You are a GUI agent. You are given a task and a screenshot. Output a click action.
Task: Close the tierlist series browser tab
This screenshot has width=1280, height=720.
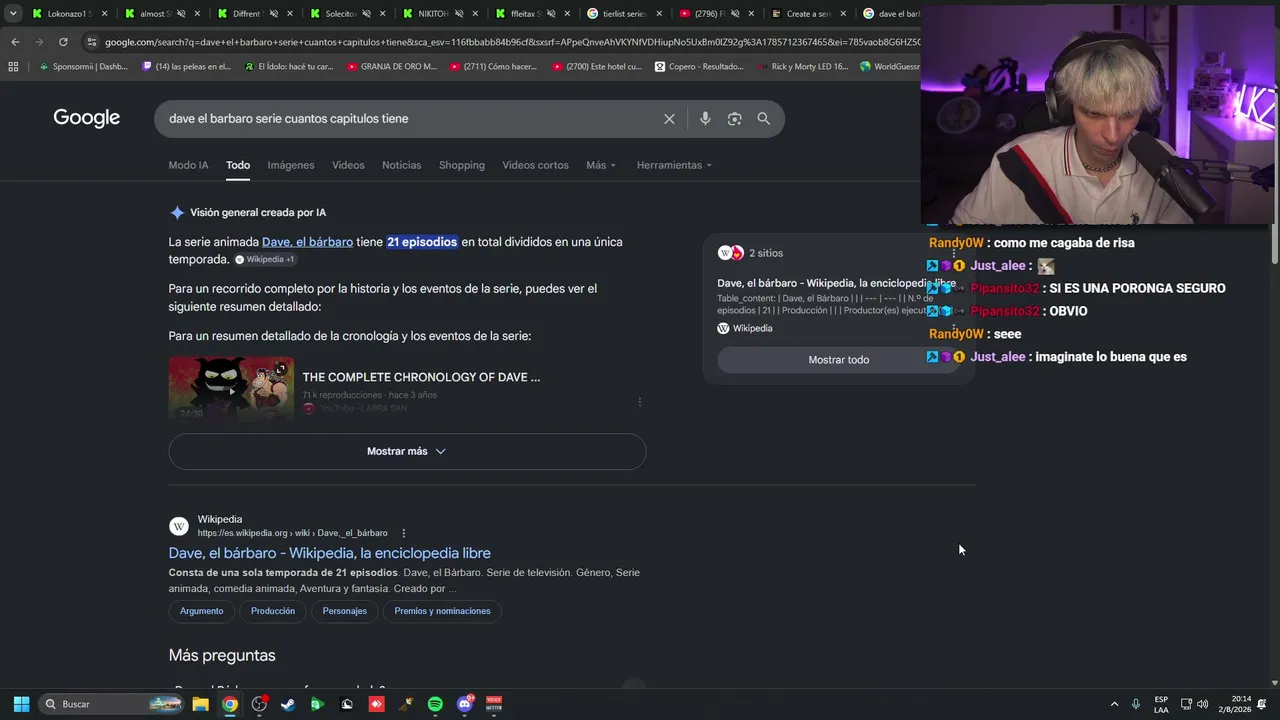pos(659,14)
